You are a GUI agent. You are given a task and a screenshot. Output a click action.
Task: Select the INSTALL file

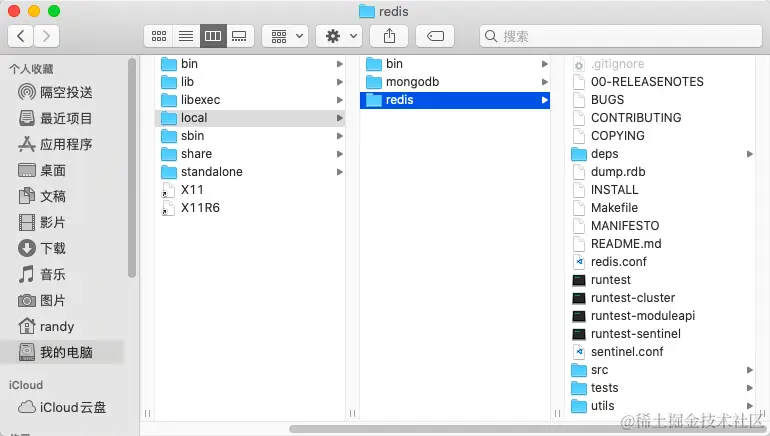point(660,190)
